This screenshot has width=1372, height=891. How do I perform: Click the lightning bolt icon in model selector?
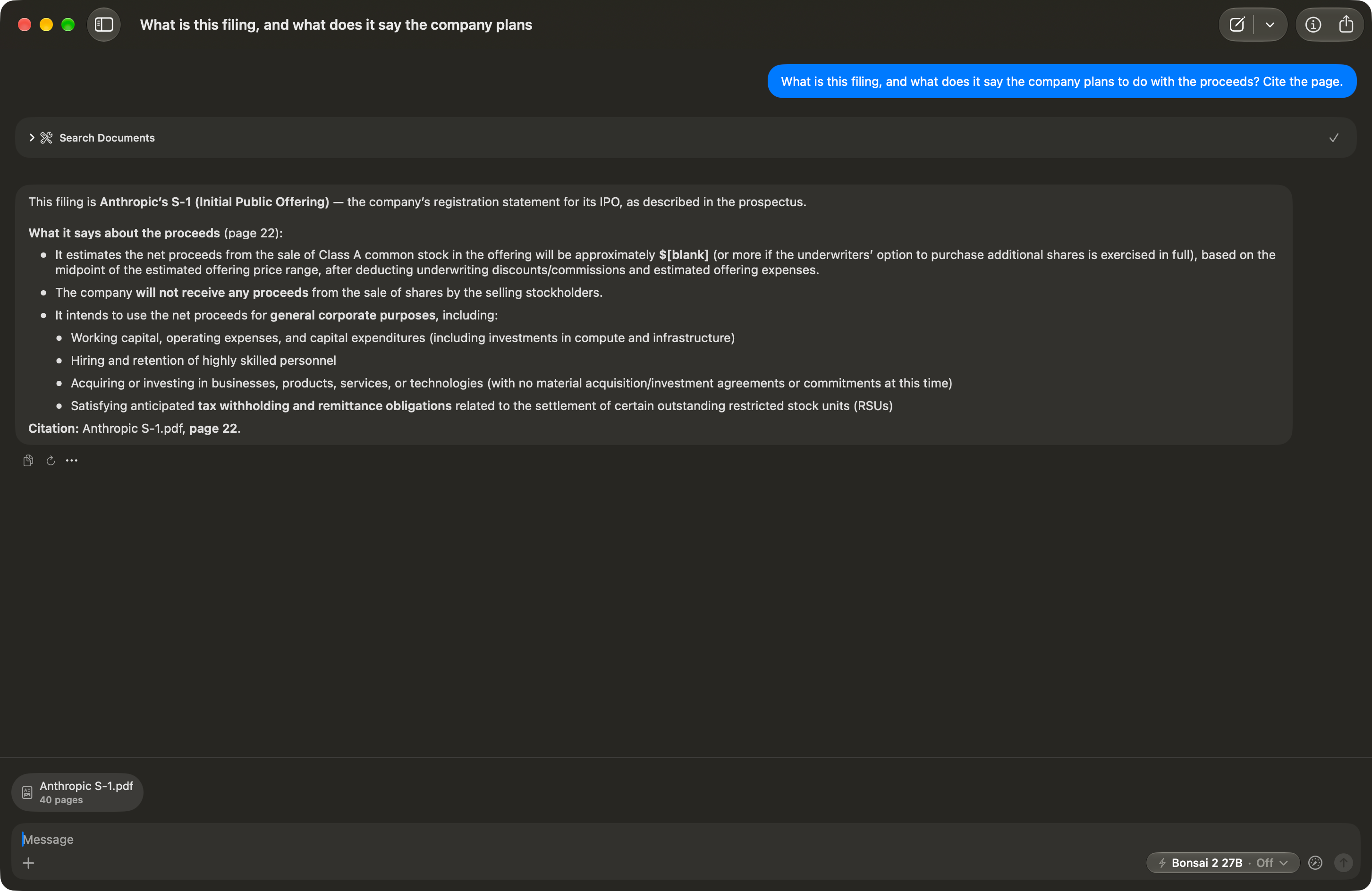[x=1162, y=863]
